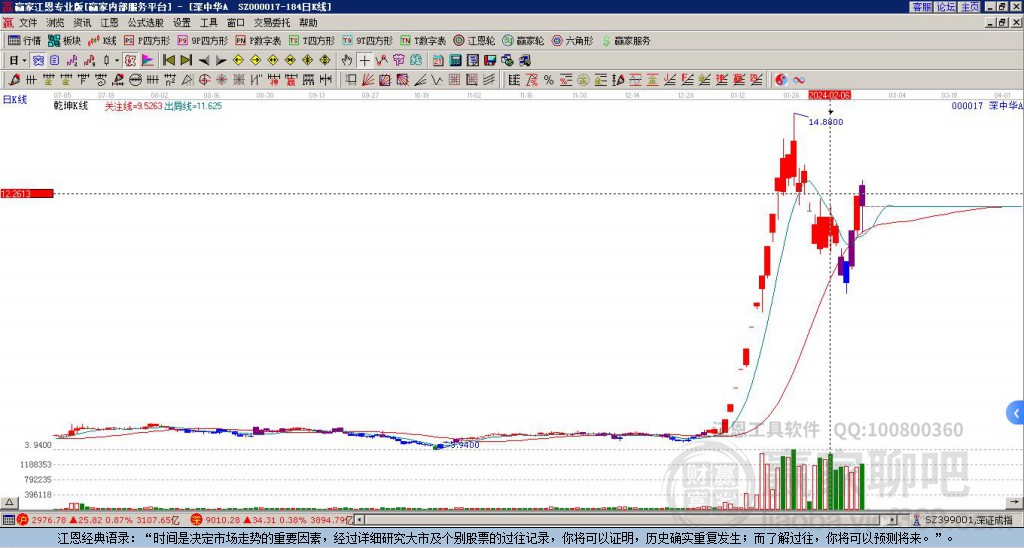Open the 江恩 menu
This screenshot has height=548, width=1024.
pyautogui.click(x=109, y=23)
